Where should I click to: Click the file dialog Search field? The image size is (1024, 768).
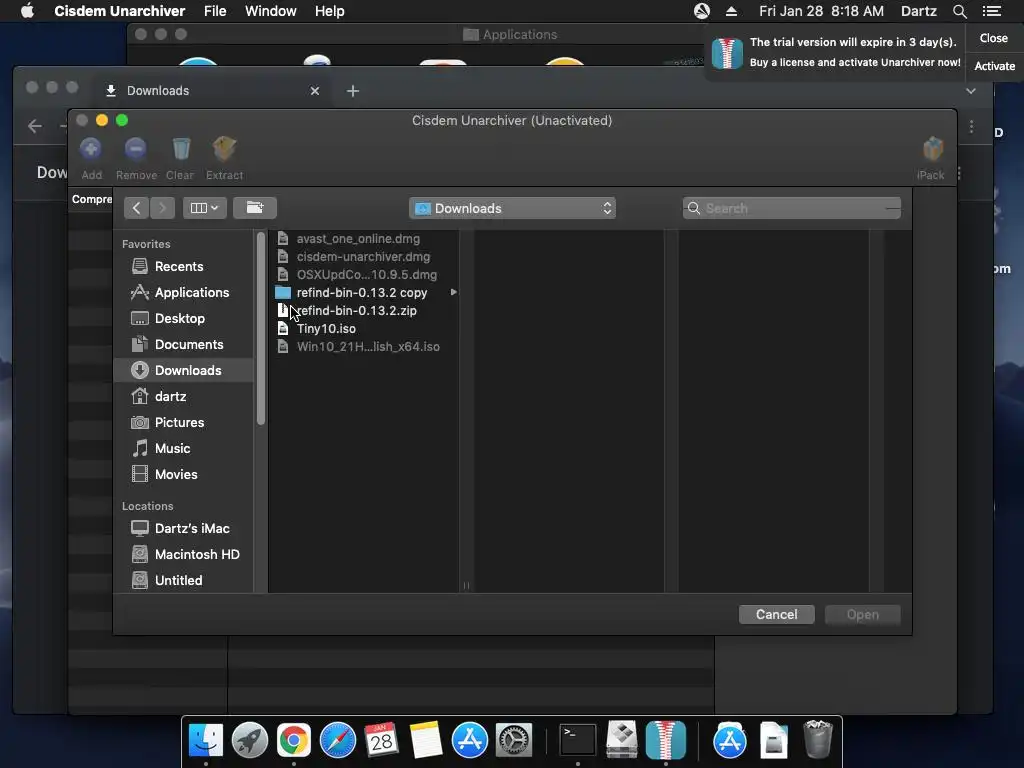point(792,208)
